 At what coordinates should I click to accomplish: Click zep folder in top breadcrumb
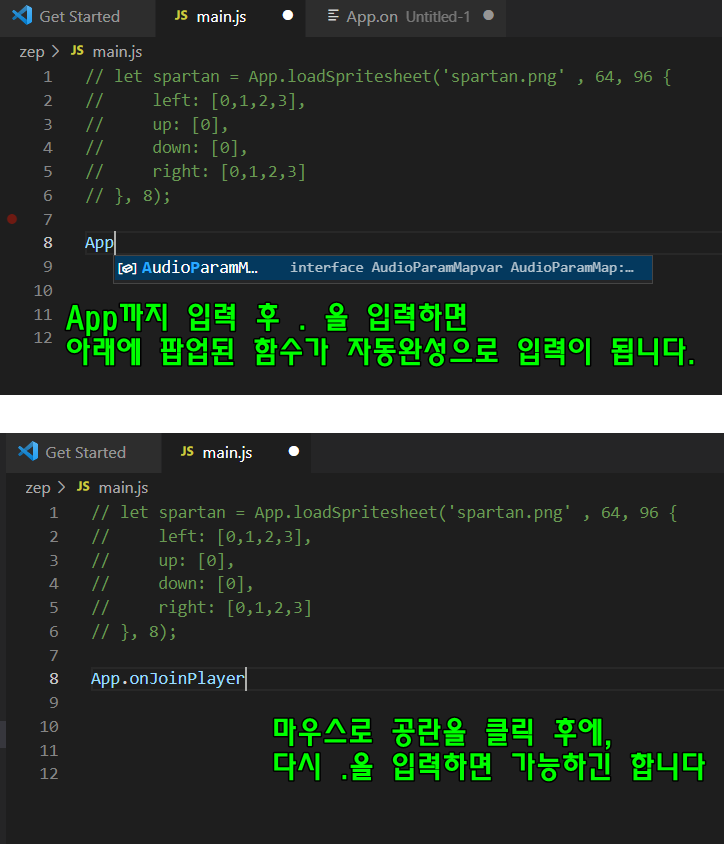click(x=32, y=52)
